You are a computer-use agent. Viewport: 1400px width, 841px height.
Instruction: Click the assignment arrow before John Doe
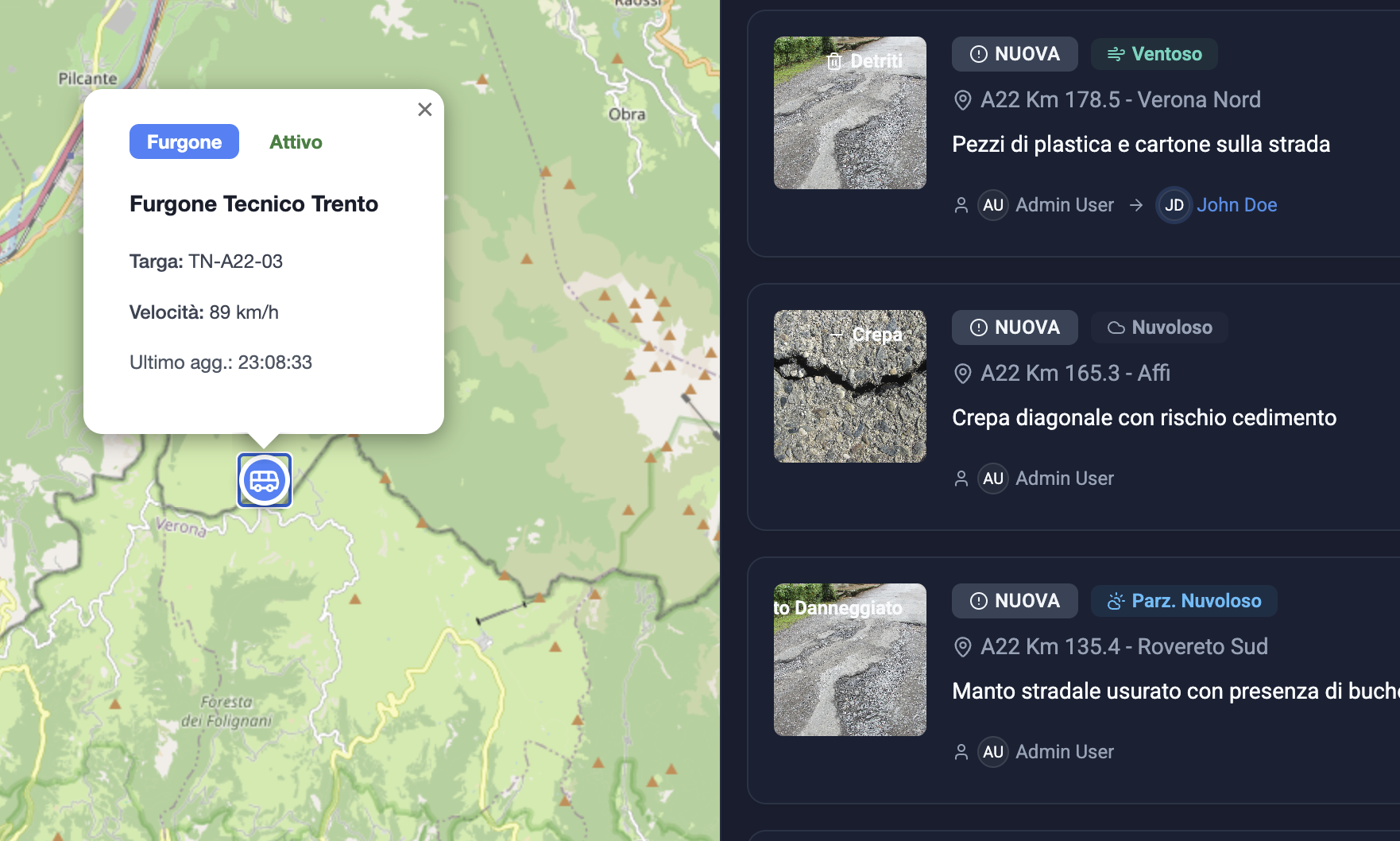(x=1136, y=205)
